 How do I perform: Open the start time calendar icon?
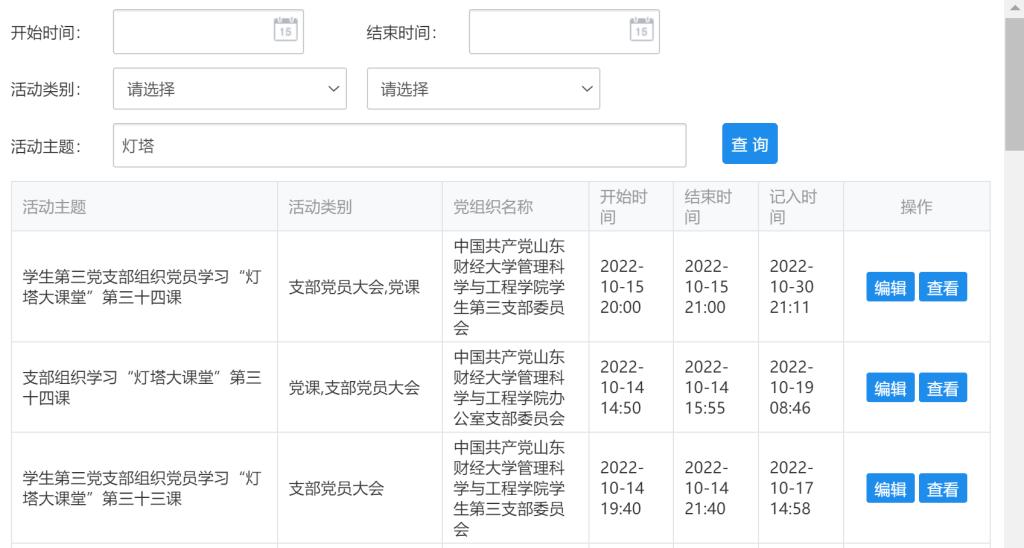(x=286, y=31)
